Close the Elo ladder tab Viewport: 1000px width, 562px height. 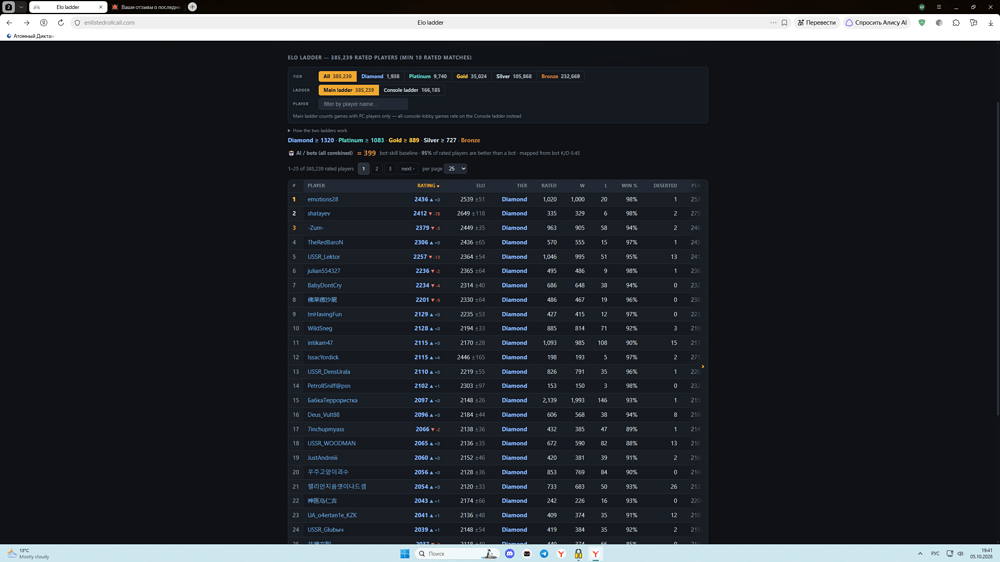[x=100, y=7]
